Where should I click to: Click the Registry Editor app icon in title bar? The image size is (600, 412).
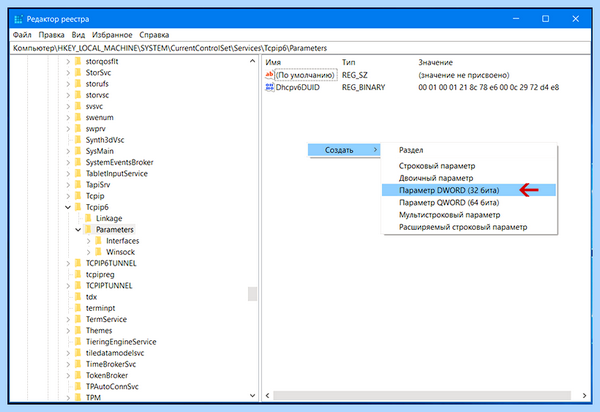(x=18, y=19)
